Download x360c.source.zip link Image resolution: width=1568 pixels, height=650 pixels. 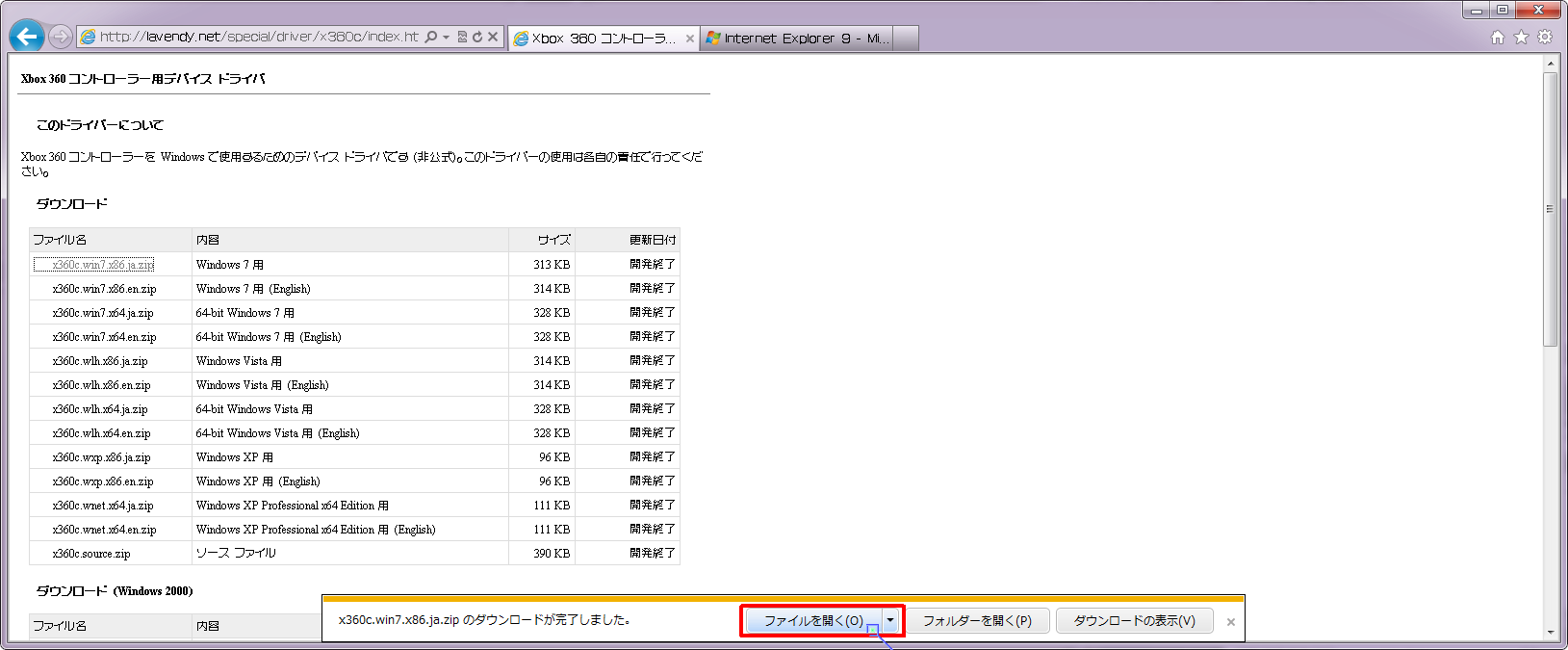click(91, 554)
